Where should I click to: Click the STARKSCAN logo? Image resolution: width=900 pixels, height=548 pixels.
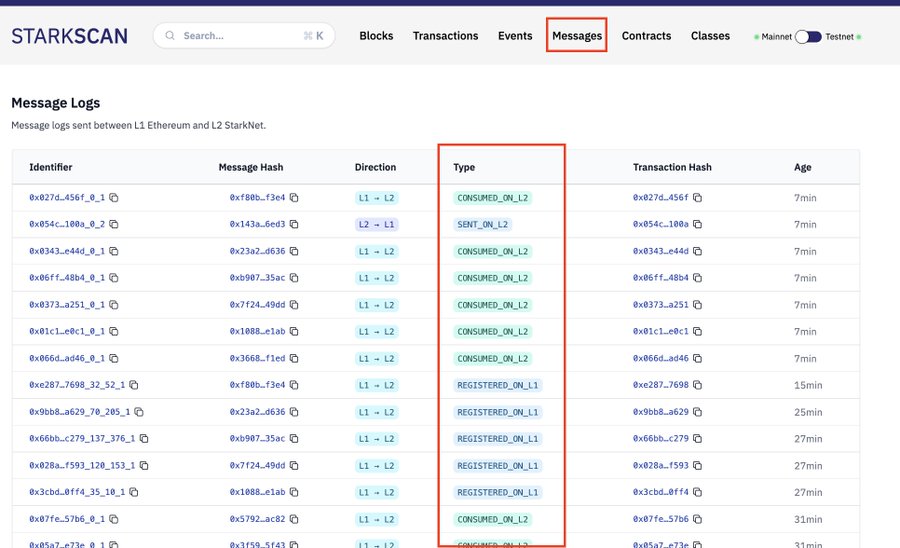[x=69, y=36]
